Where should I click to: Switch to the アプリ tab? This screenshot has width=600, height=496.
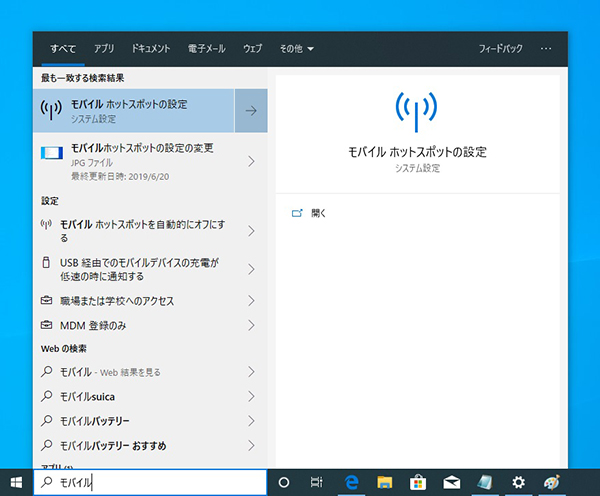pyautogui.click(x=104, y=48)
